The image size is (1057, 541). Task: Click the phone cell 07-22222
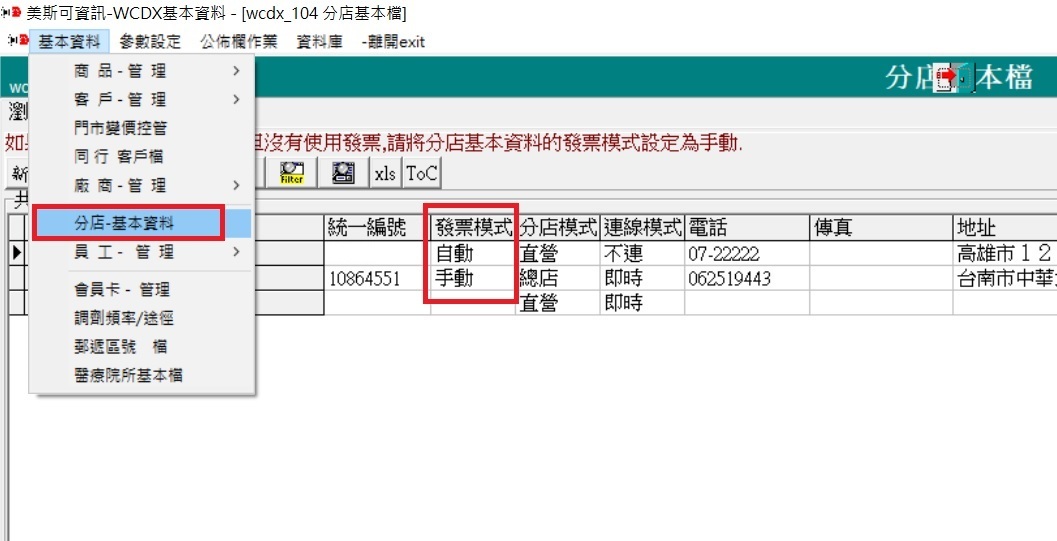747,253
